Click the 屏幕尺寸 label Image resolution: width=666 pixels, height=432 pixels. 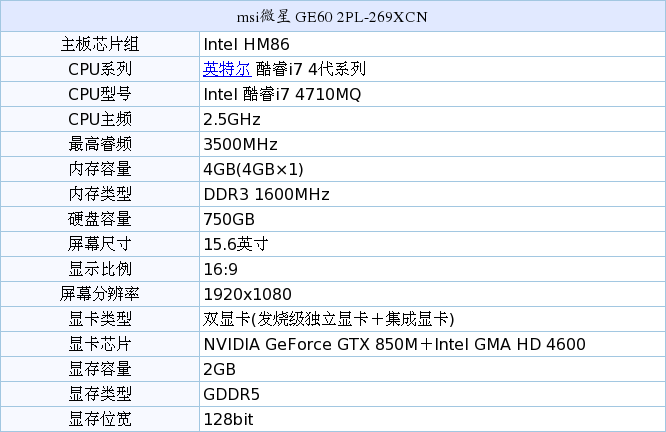pos(100,244)
